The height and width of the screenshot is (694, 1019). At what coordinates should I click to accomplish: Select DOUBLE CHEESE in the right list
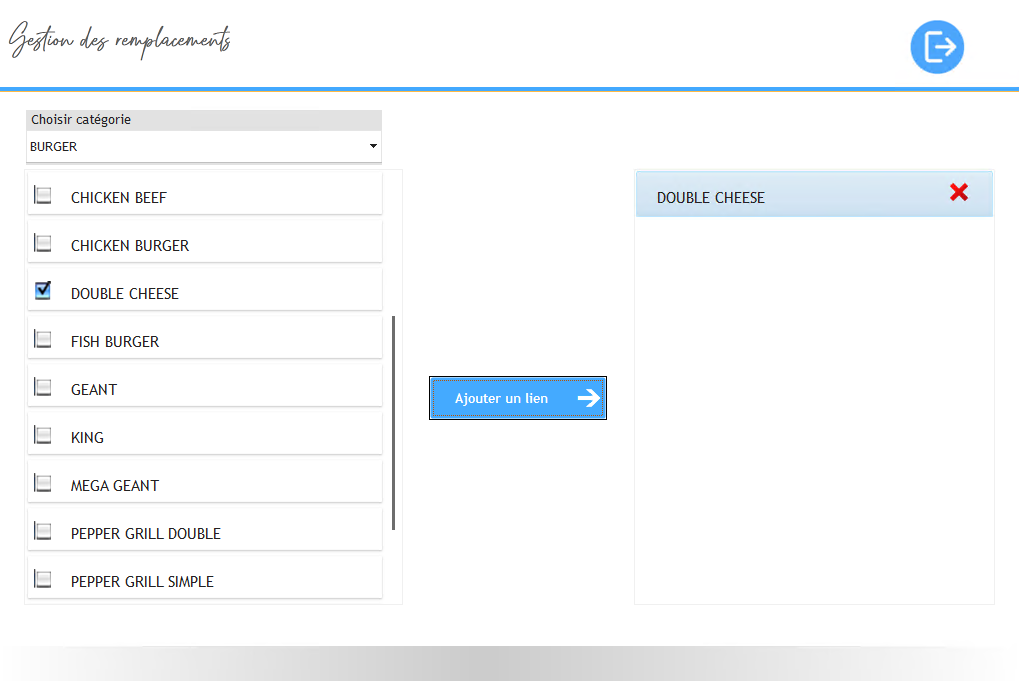711,198
